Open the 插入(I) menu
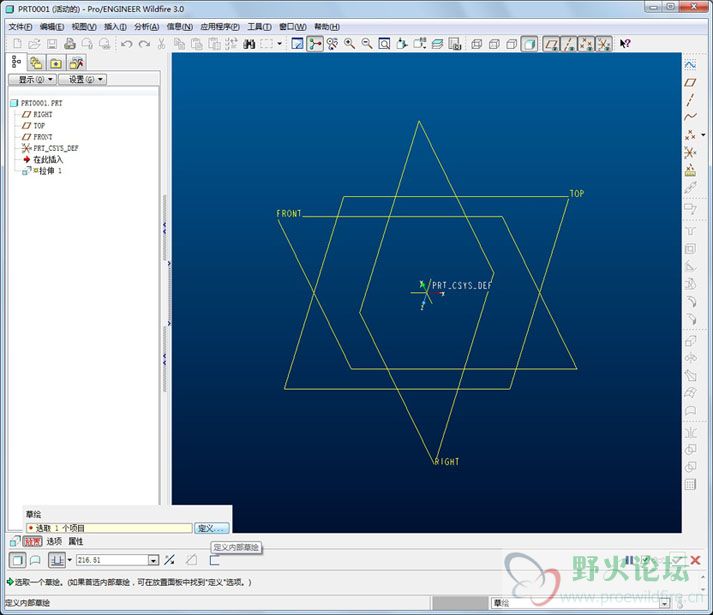 (115, 27)
